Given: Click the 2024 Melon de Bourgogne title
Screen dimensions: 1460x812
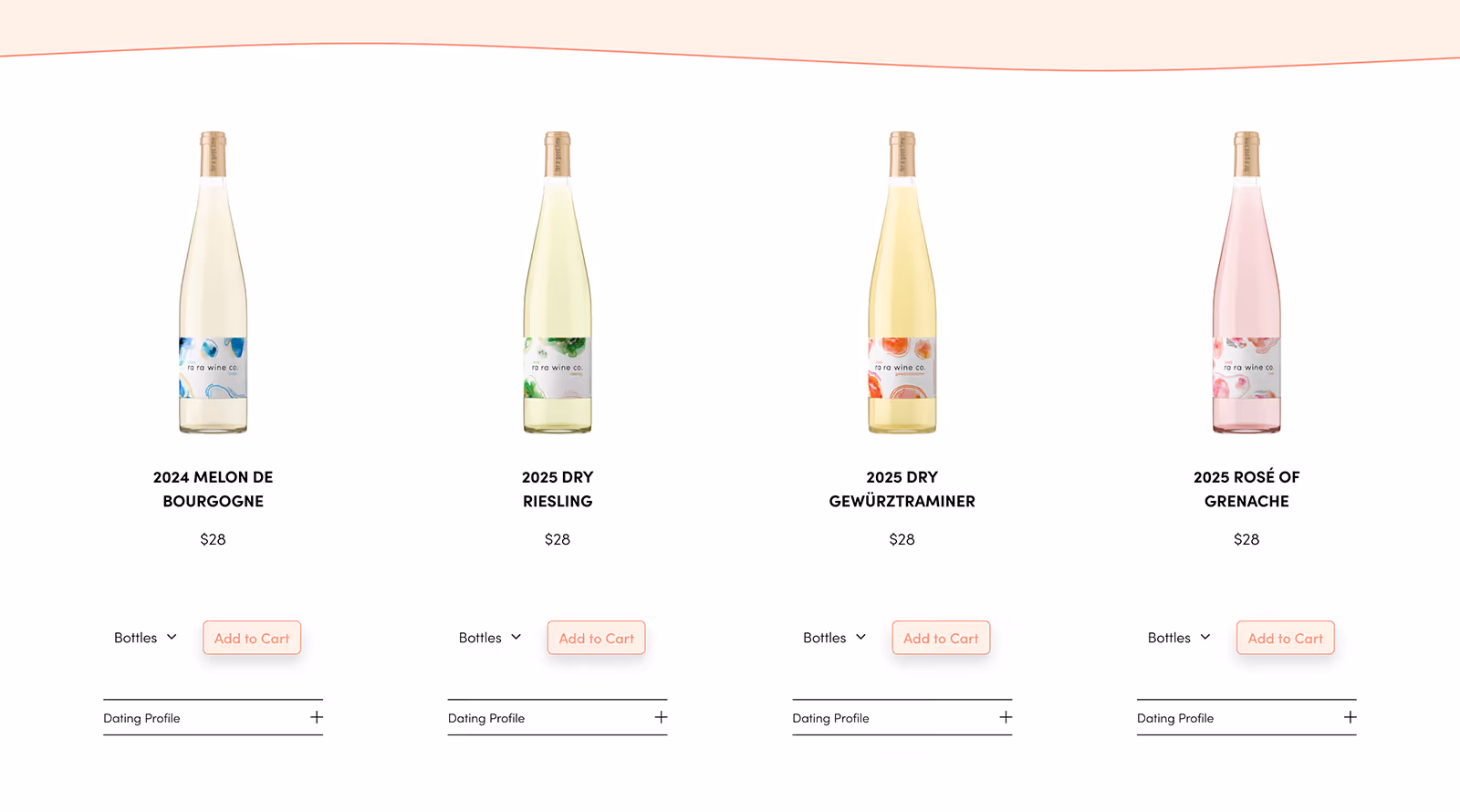Looking at the screenshot, I should pos(213,489).
